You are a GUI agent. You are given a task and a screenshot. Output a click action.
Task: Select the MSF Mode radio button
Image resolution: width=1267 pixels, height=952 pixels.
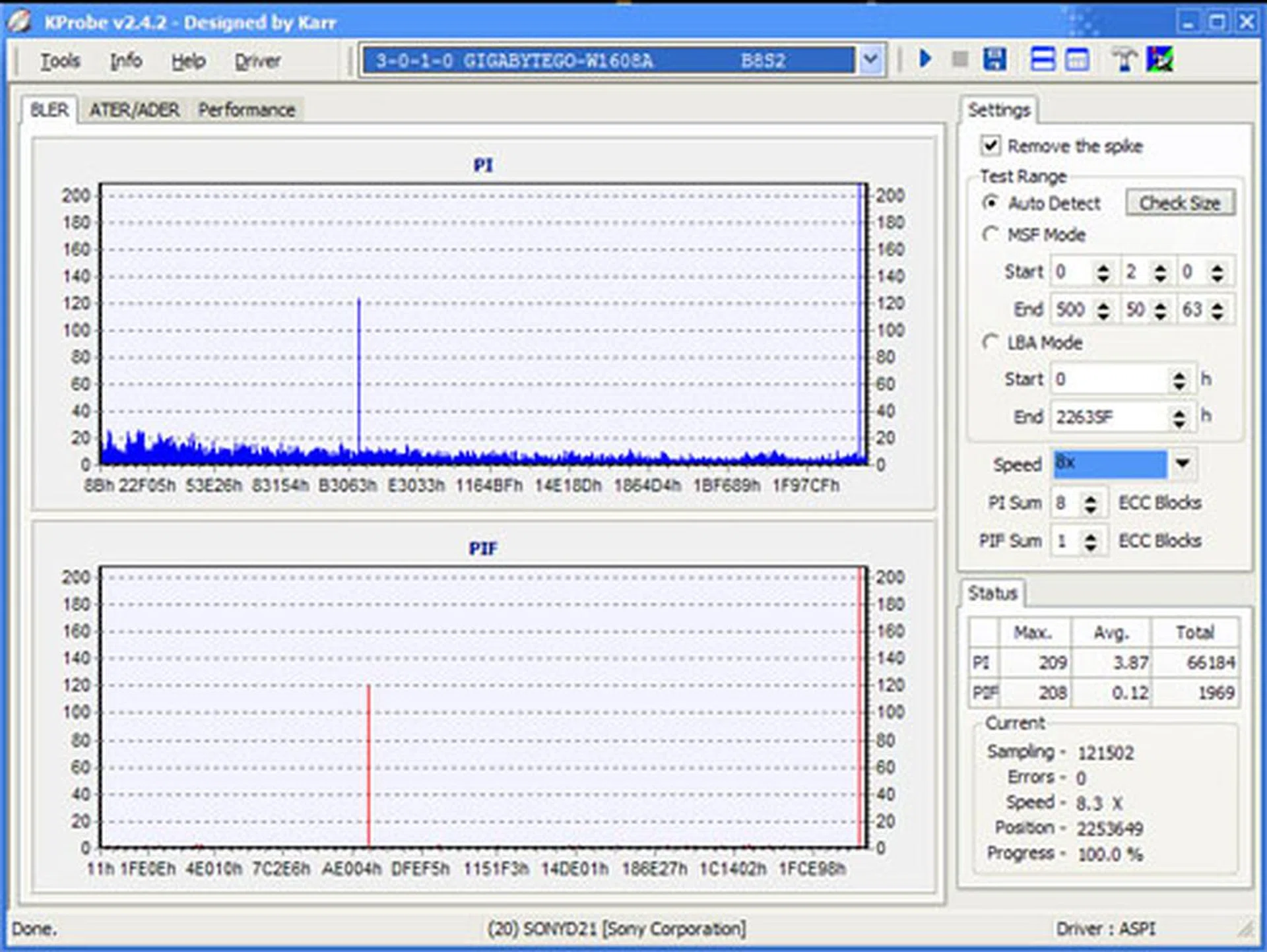pos(990,234)
